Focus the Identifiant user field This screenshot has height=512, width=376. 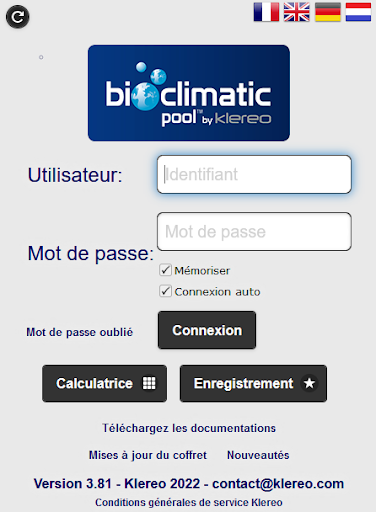pos(254,174)
